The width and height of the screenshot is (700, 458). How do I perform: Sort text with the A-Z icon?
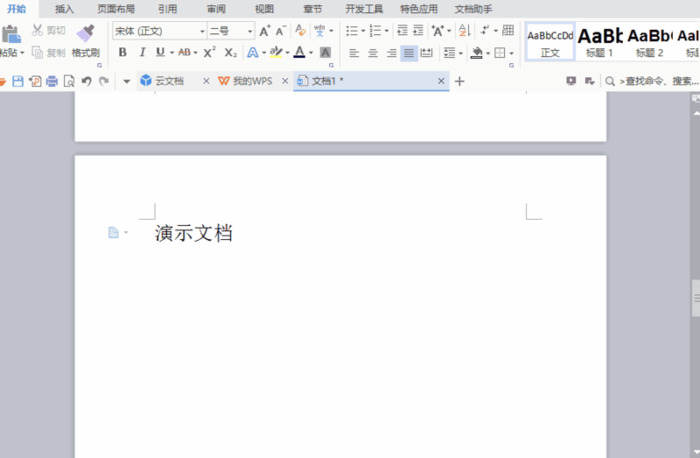[x=464, y=30]
